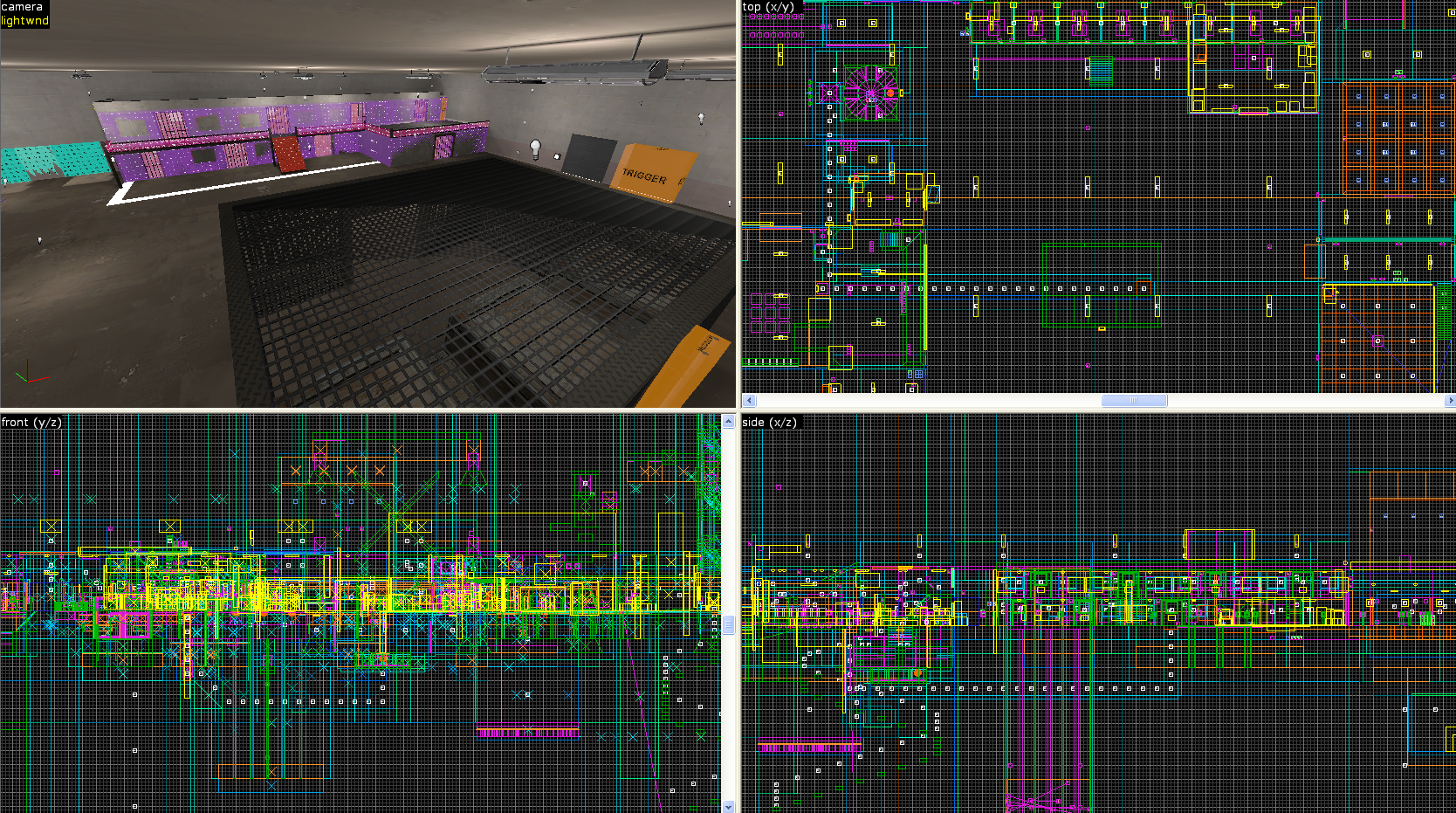This screenshot has height=813, width=1456.
Task: Click the front view scroll up arrow
Action: click(728, 422)
